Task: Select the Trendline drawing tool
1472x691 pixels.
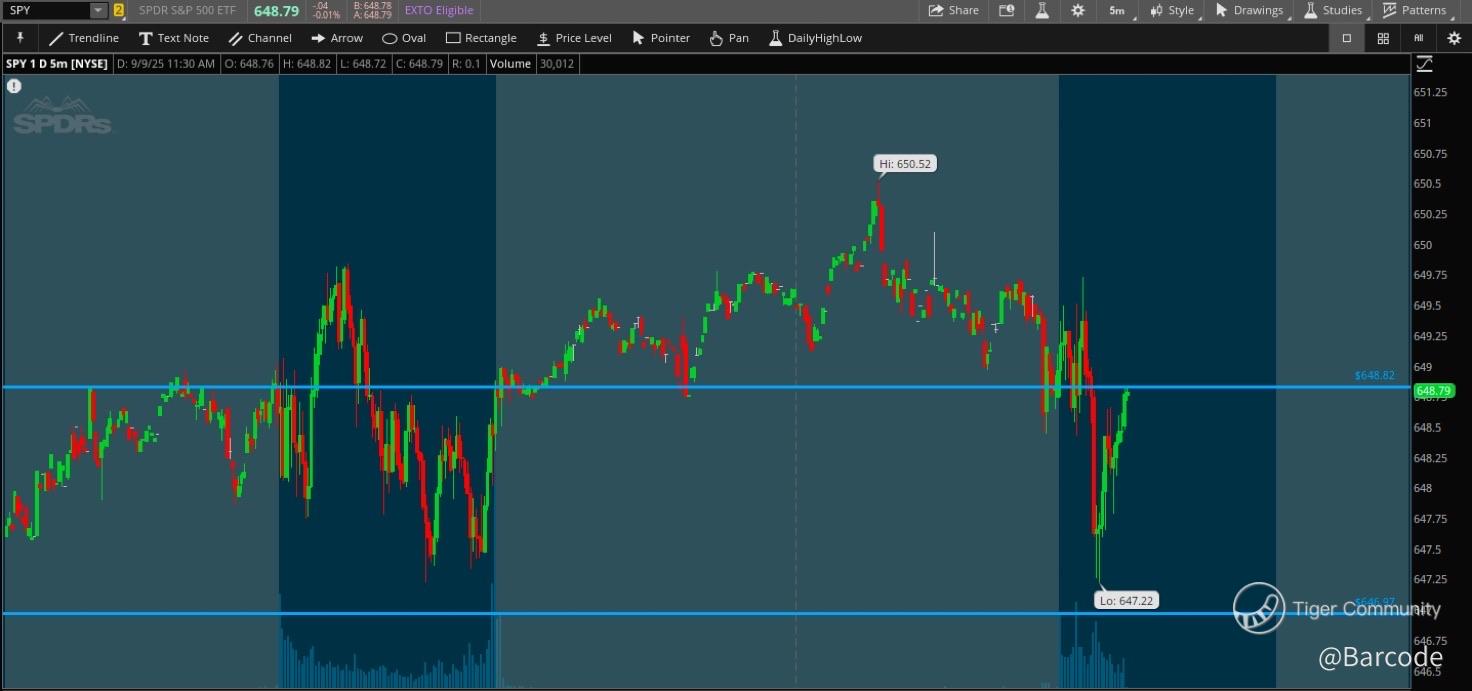Action: tap(84, 38)
